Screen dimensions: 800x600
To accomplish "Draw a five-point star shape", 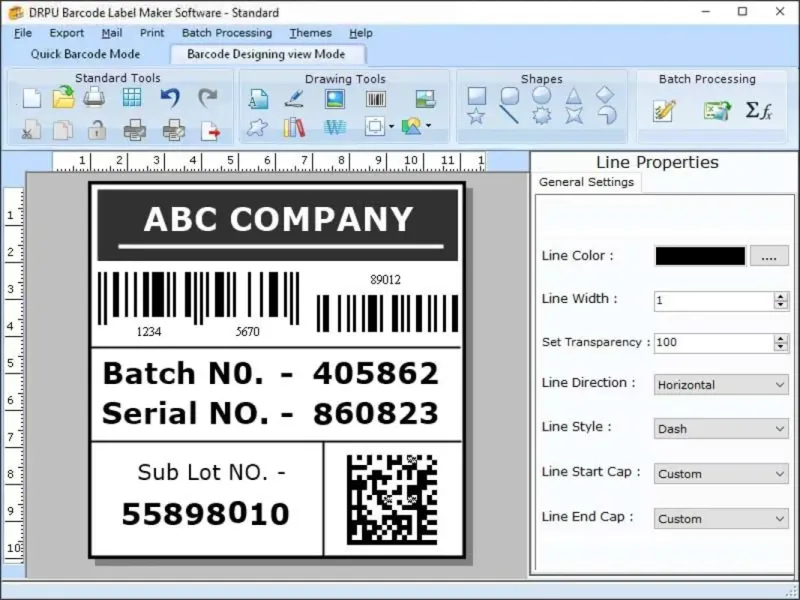I will [476, 116].
